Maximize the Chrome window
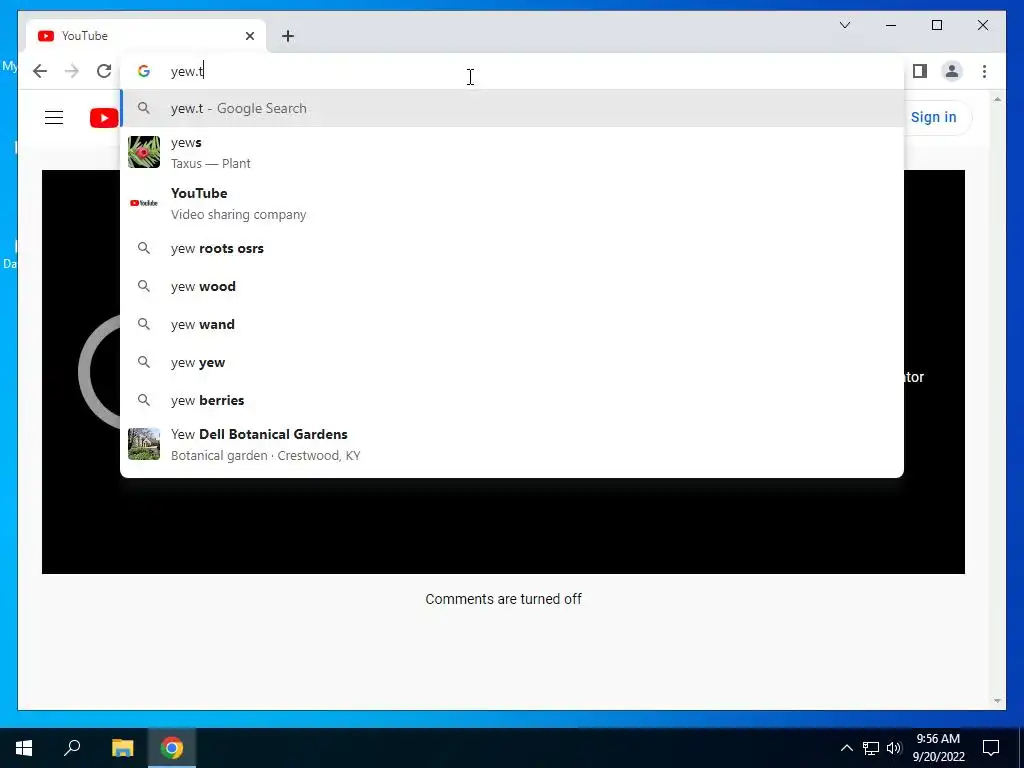Viewport: 1024px width, 768px height. pyautogui.click(x=936, y=25)
